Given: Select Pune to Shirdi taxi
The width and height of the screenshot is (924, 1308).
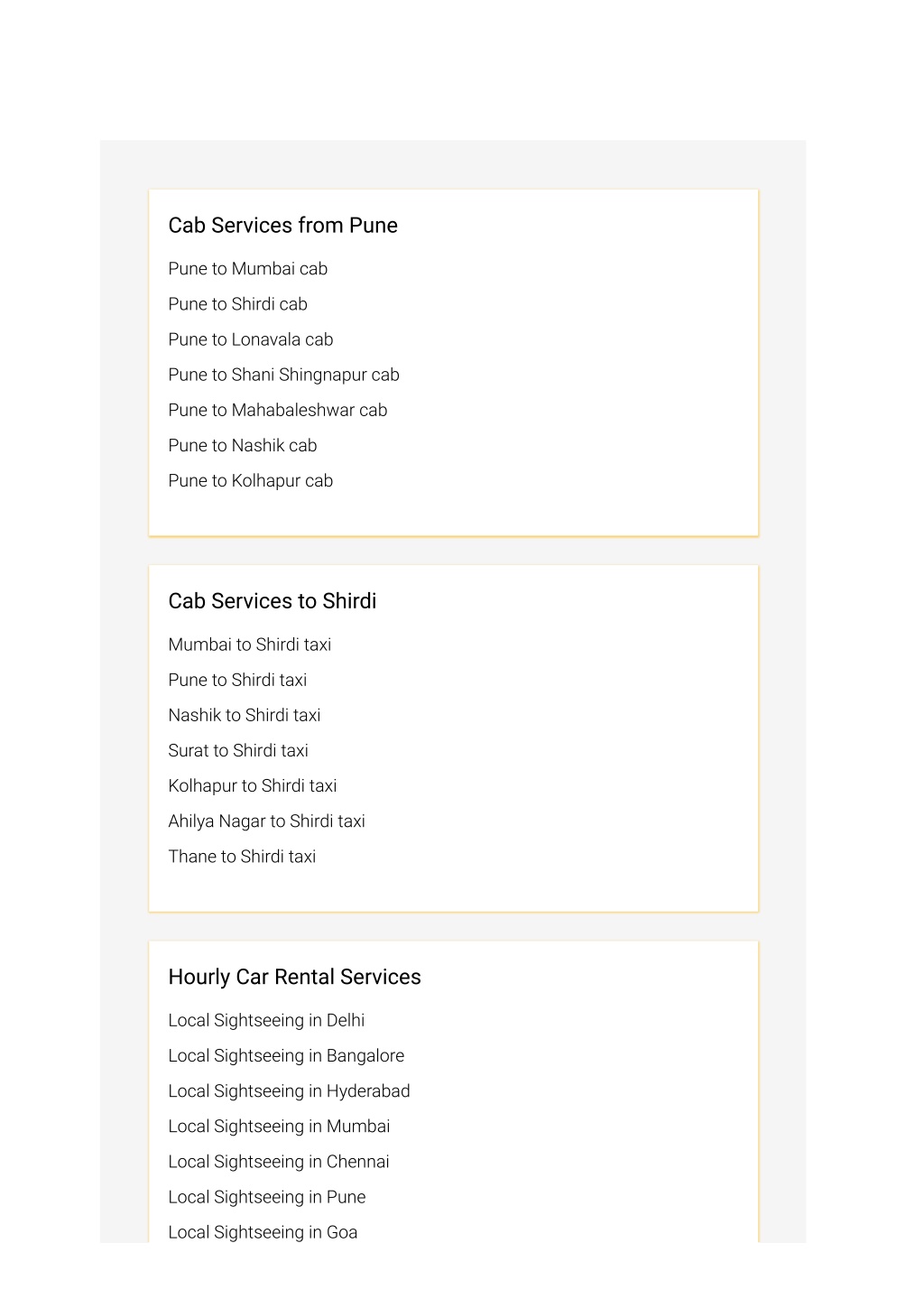Looking at the screenshot, I should click(x=237, y=680).
